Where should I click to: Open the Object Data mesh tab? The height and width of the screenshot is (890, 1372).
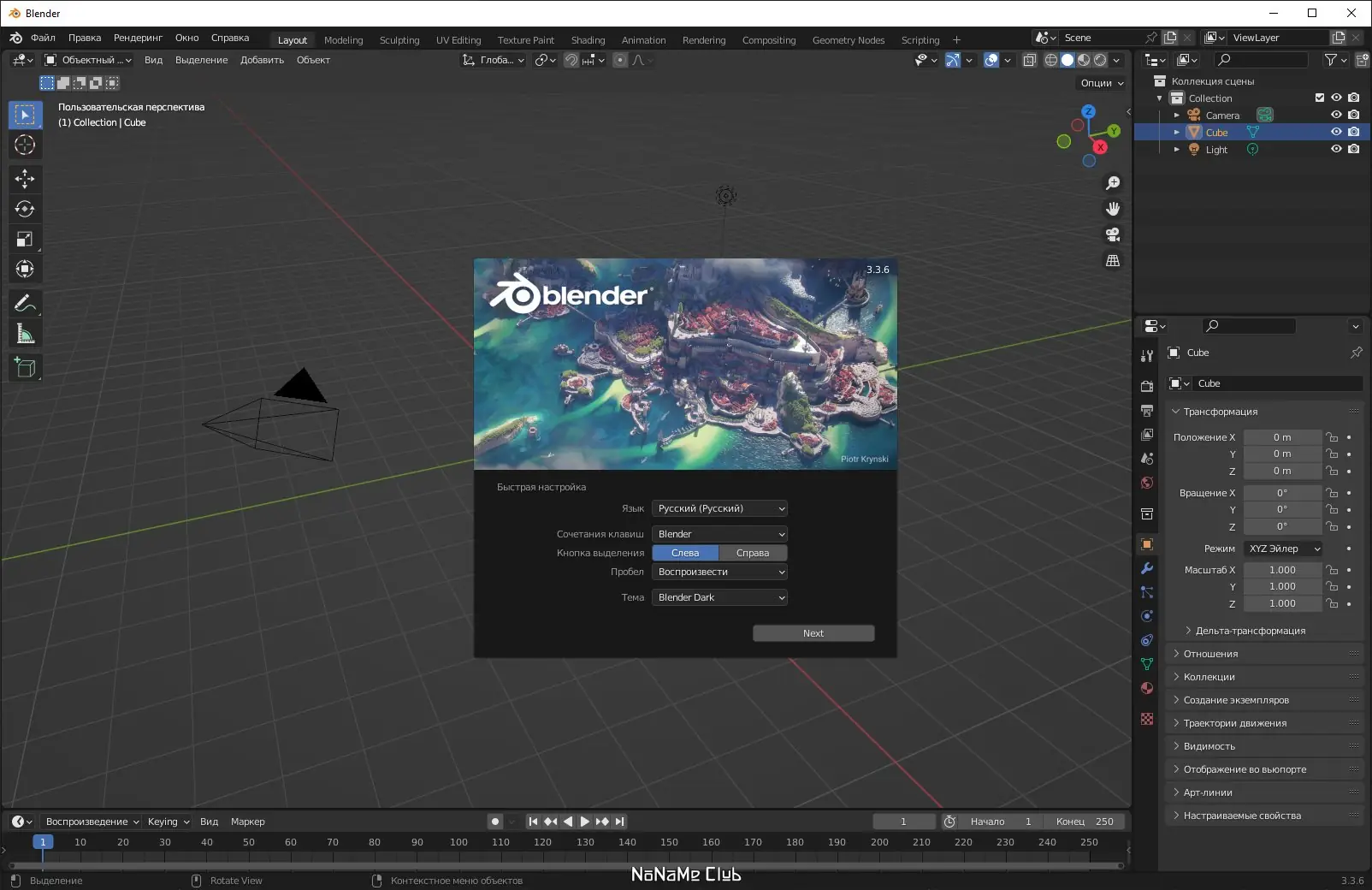[x=1147, y=664]
